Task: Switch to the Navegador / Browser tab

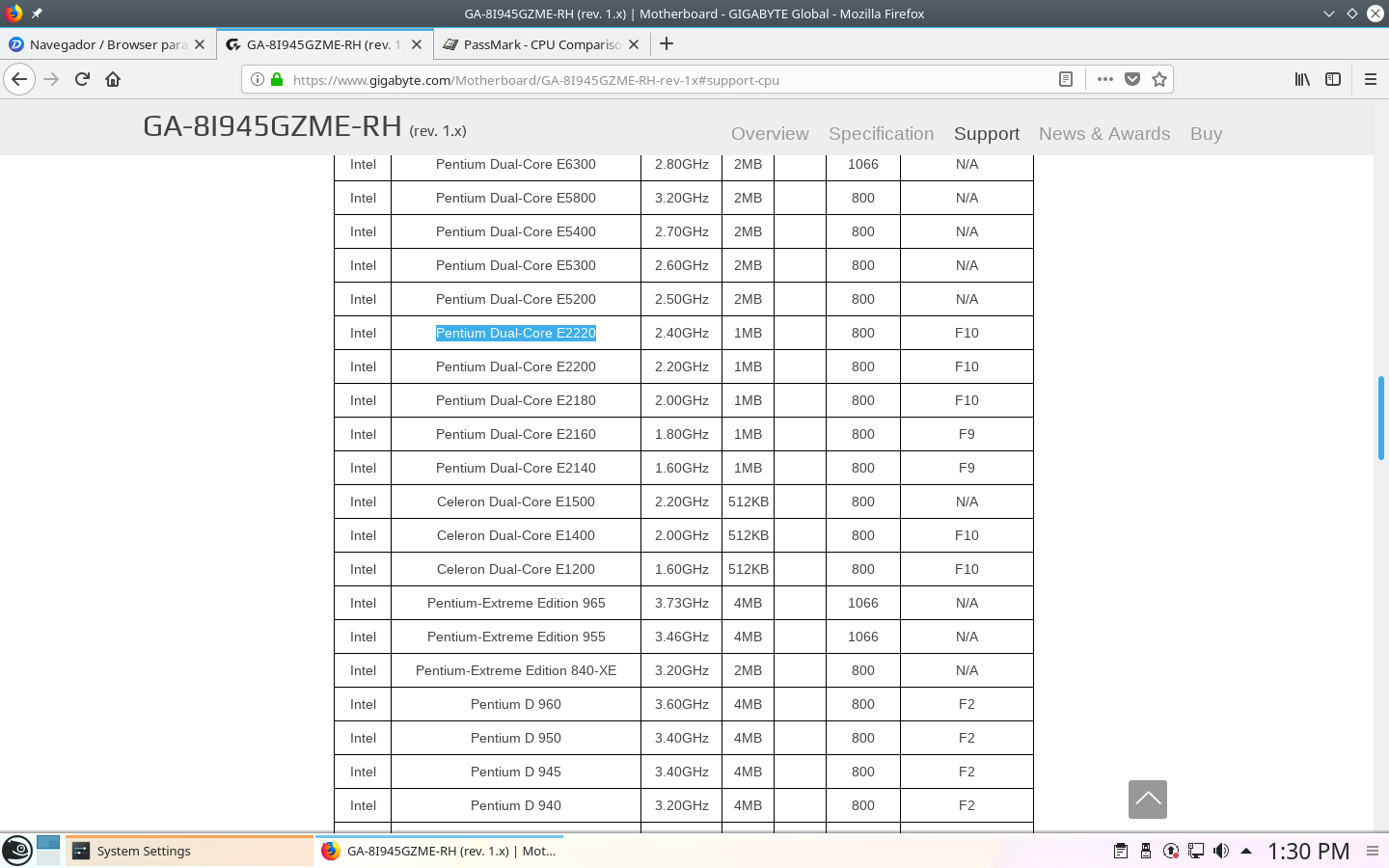Action: [x=107, y=44]
